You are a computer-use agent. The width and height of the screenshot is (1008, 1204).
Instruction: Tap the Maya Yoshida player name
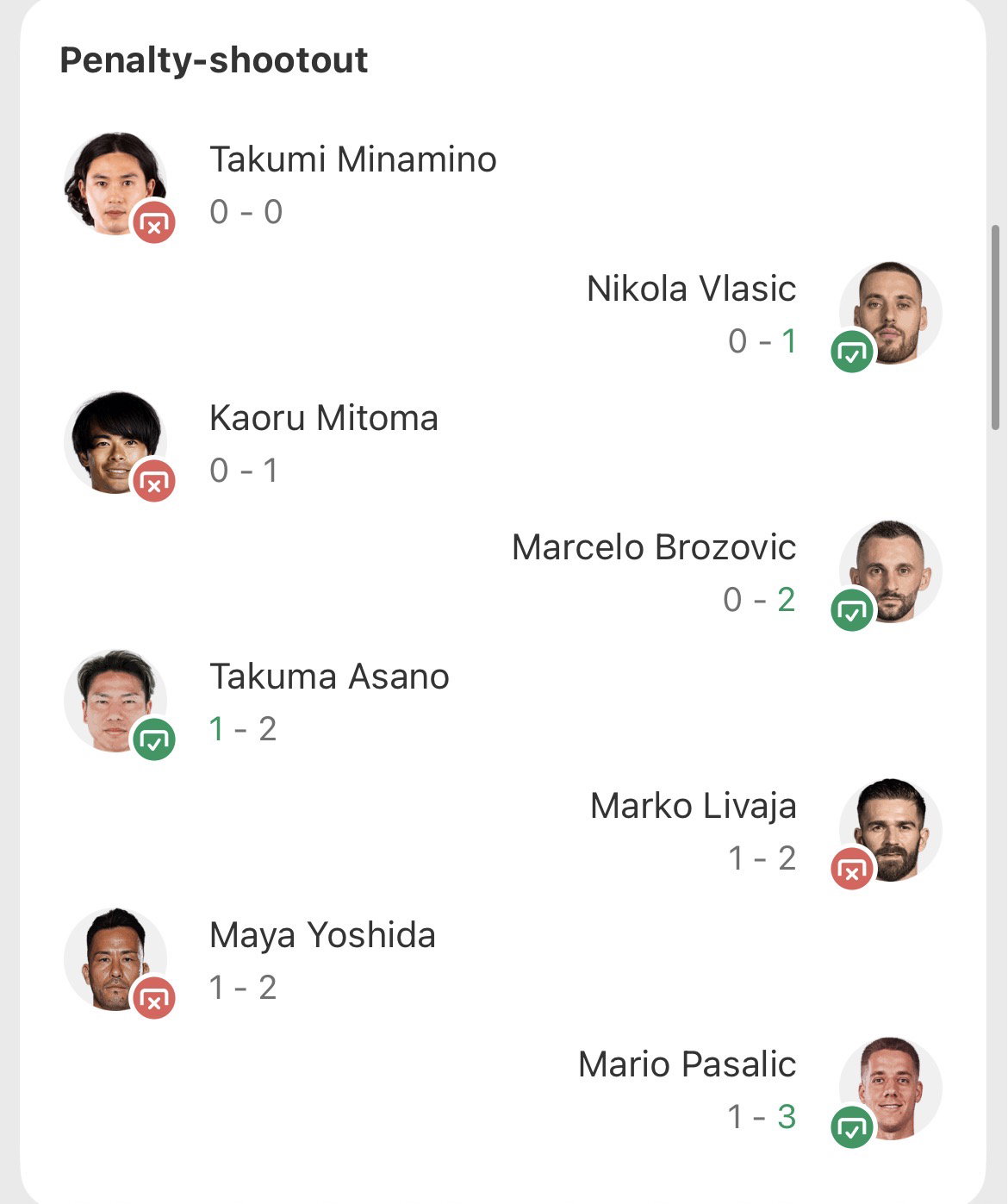(x=322, y=936)
